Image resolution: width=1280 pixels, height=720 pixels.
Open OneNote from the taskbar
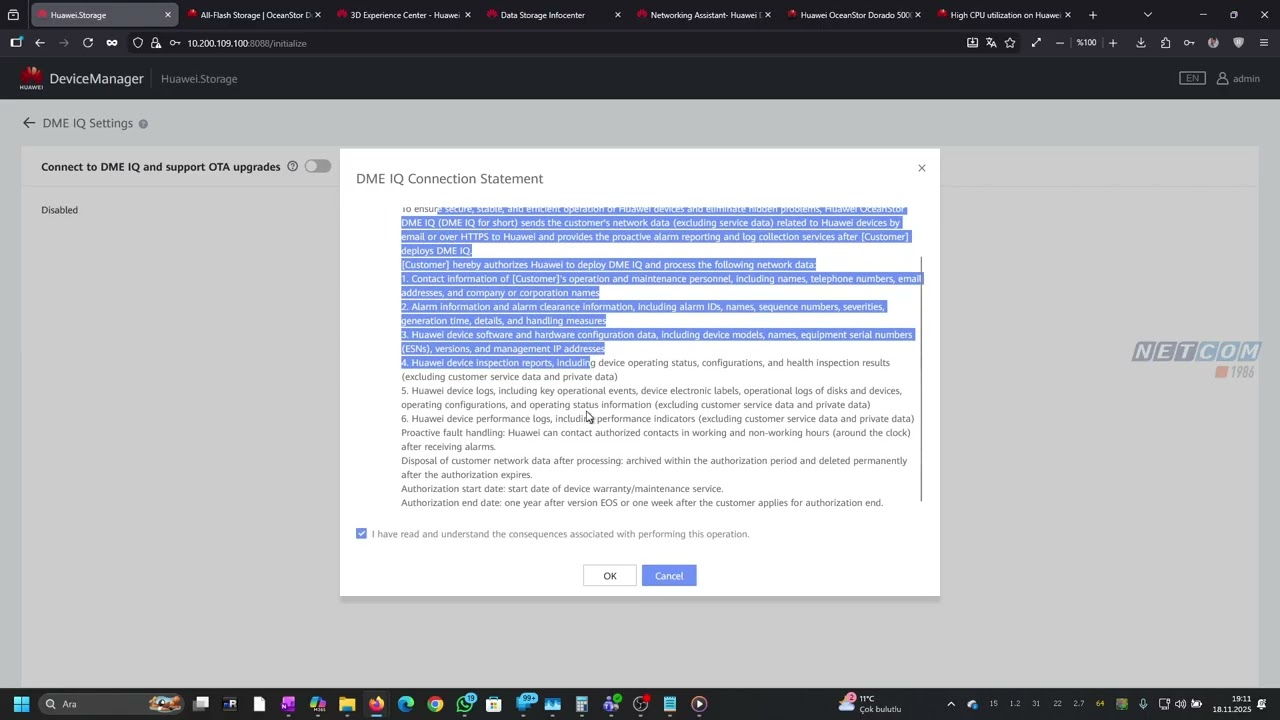[x=288, y=704]
